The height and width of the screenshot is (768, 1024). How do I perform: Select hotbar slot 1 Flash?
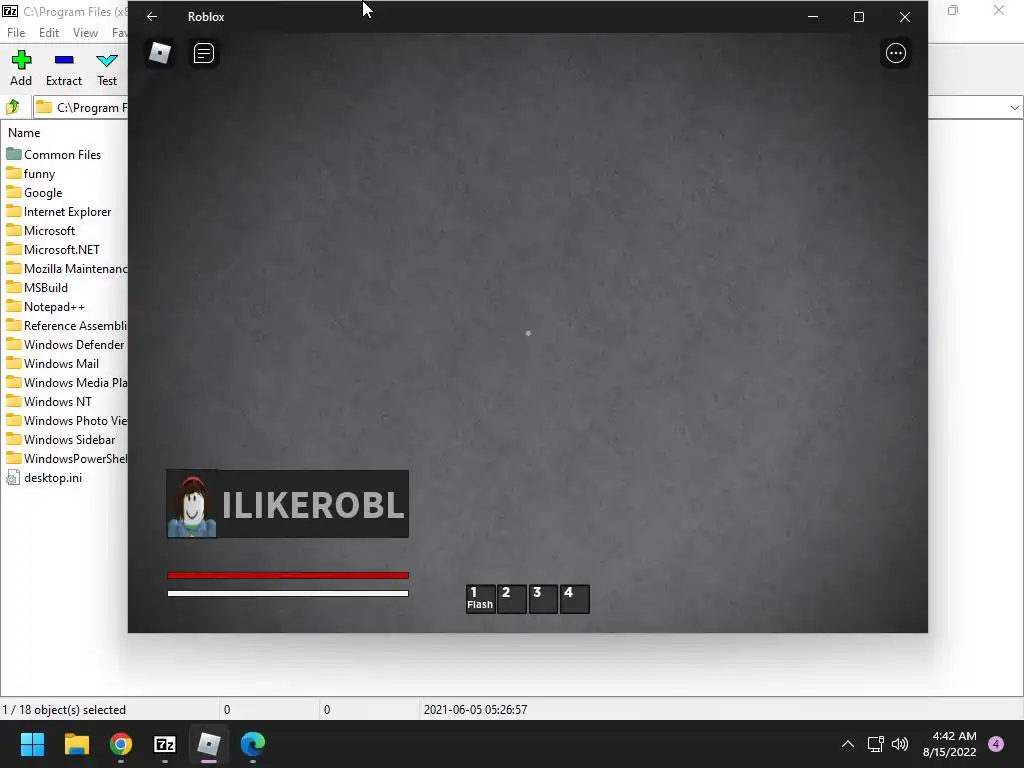tap(480, 598)
